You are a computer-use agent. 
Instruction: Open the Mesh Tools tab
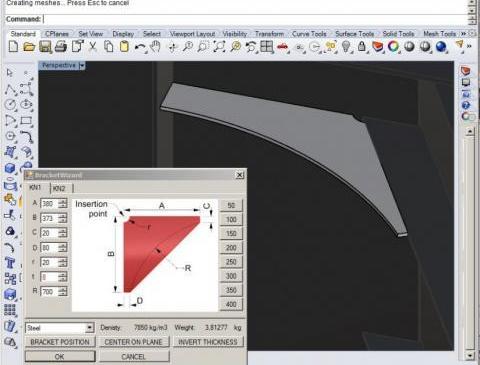point(439,34)
